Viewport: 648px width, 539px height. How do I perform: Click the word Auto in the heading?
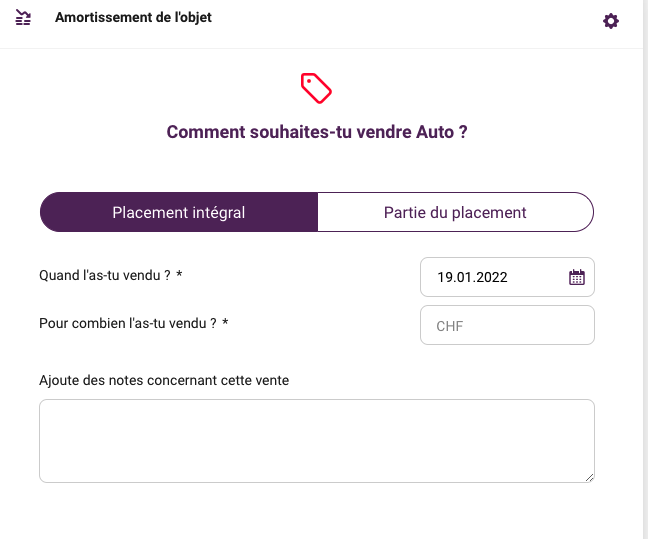[x=435, y=132]
